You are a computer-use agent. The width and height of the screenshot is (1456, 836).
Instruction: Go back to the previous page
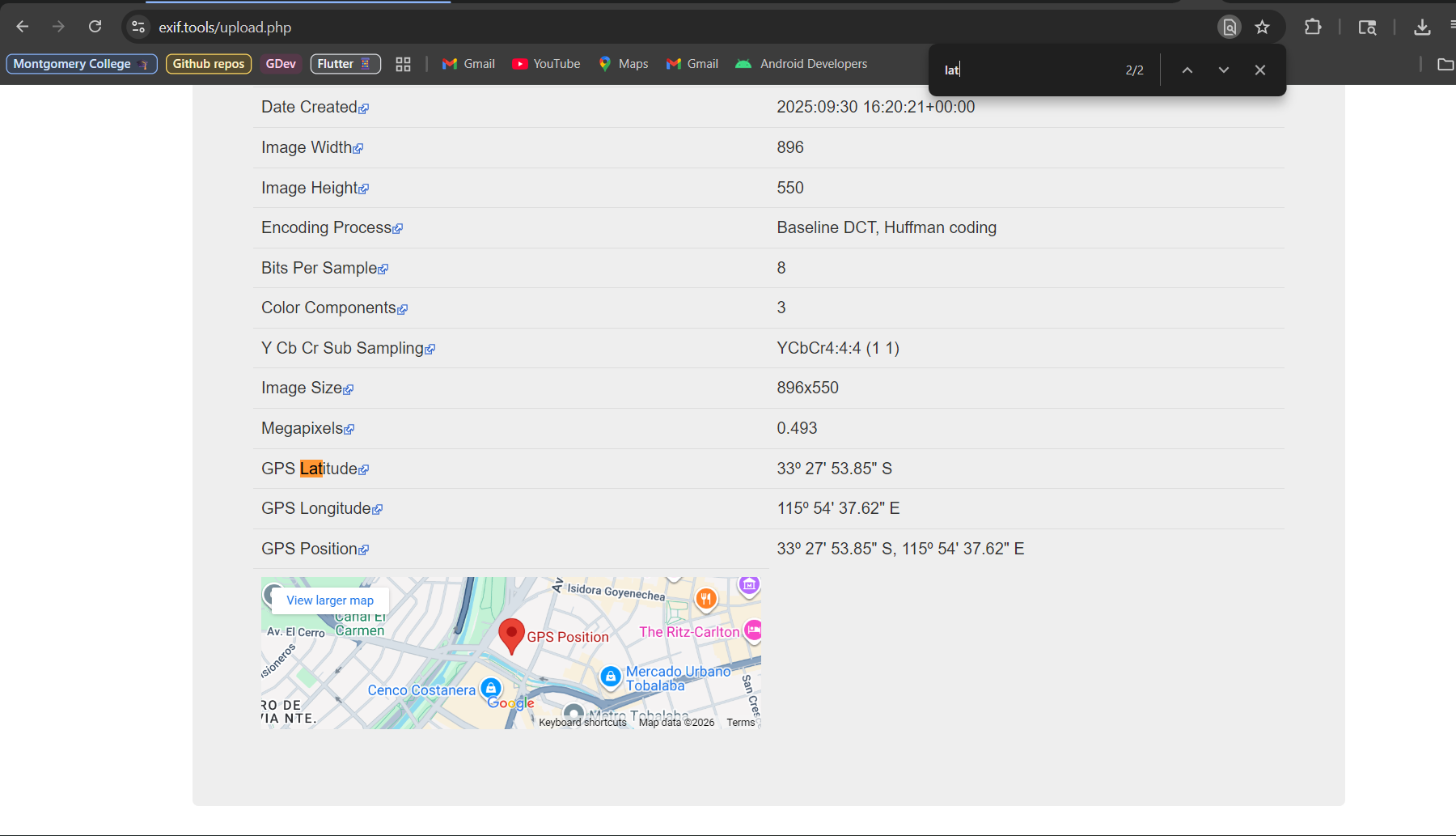(x=23, y=27)
